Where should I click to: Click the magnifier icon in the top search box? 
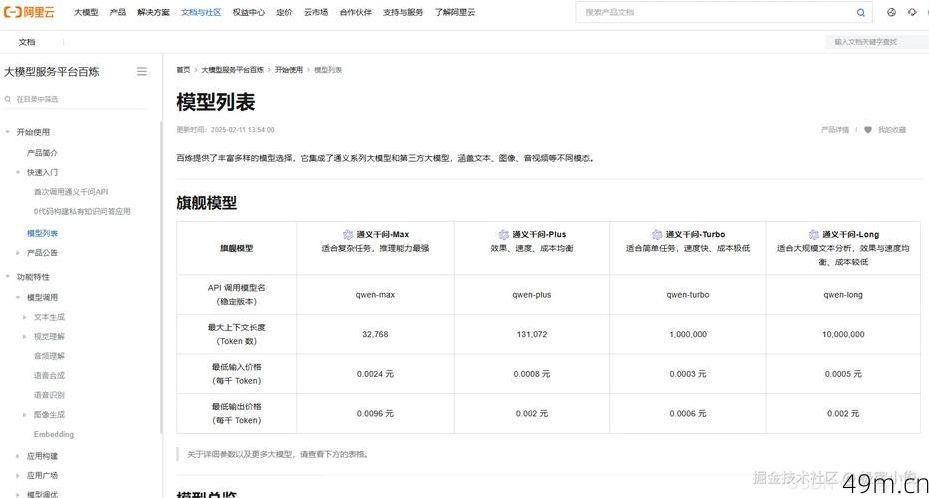(x=861, y=13)
